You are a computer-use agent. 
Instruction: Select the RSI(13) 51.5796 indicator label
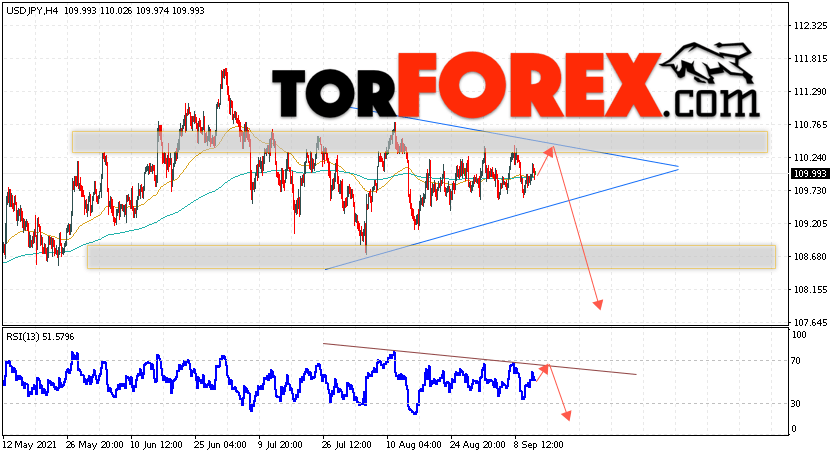40,337
